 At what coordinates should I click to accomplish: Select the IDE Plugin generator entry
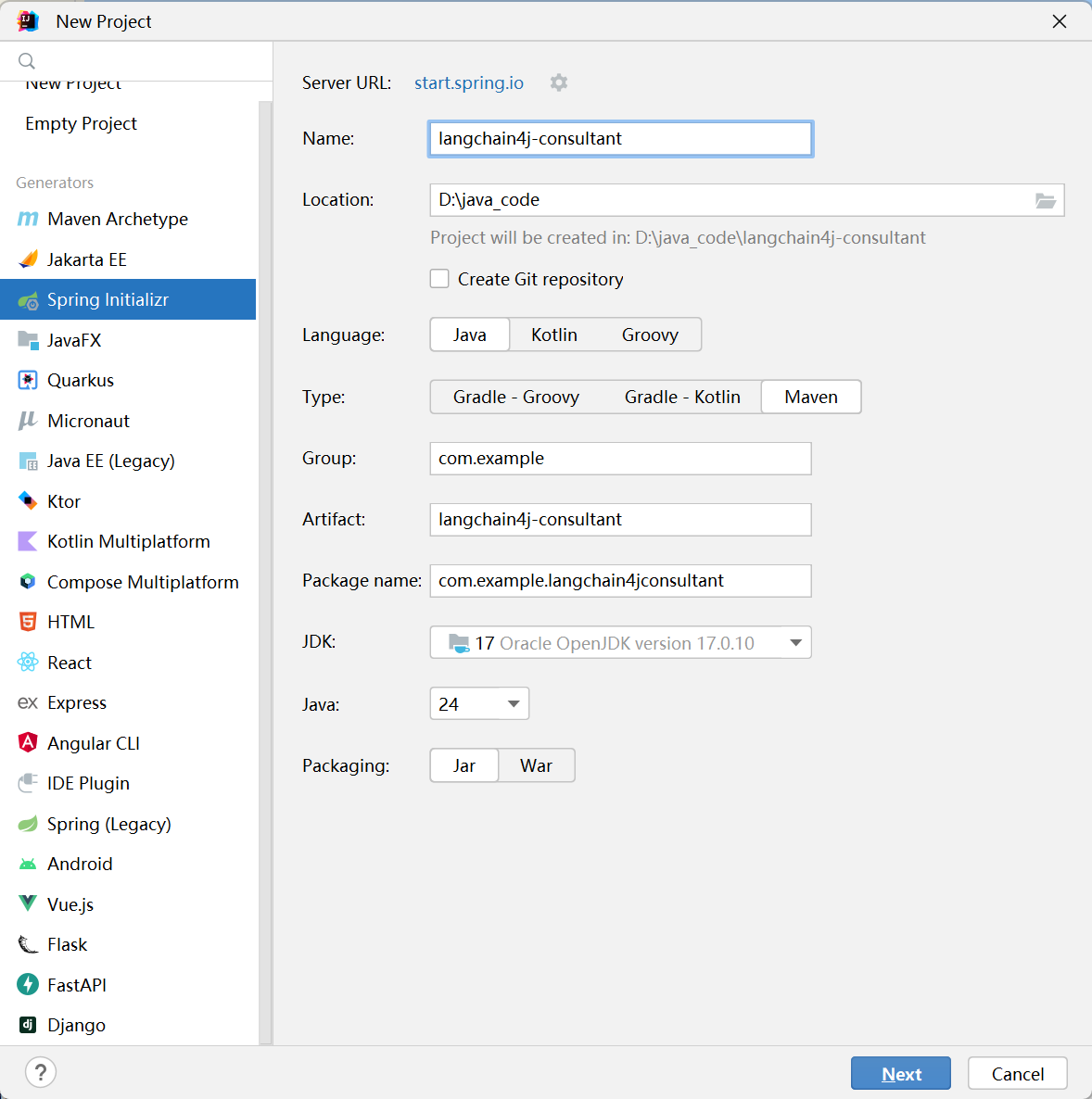(128, 784)
